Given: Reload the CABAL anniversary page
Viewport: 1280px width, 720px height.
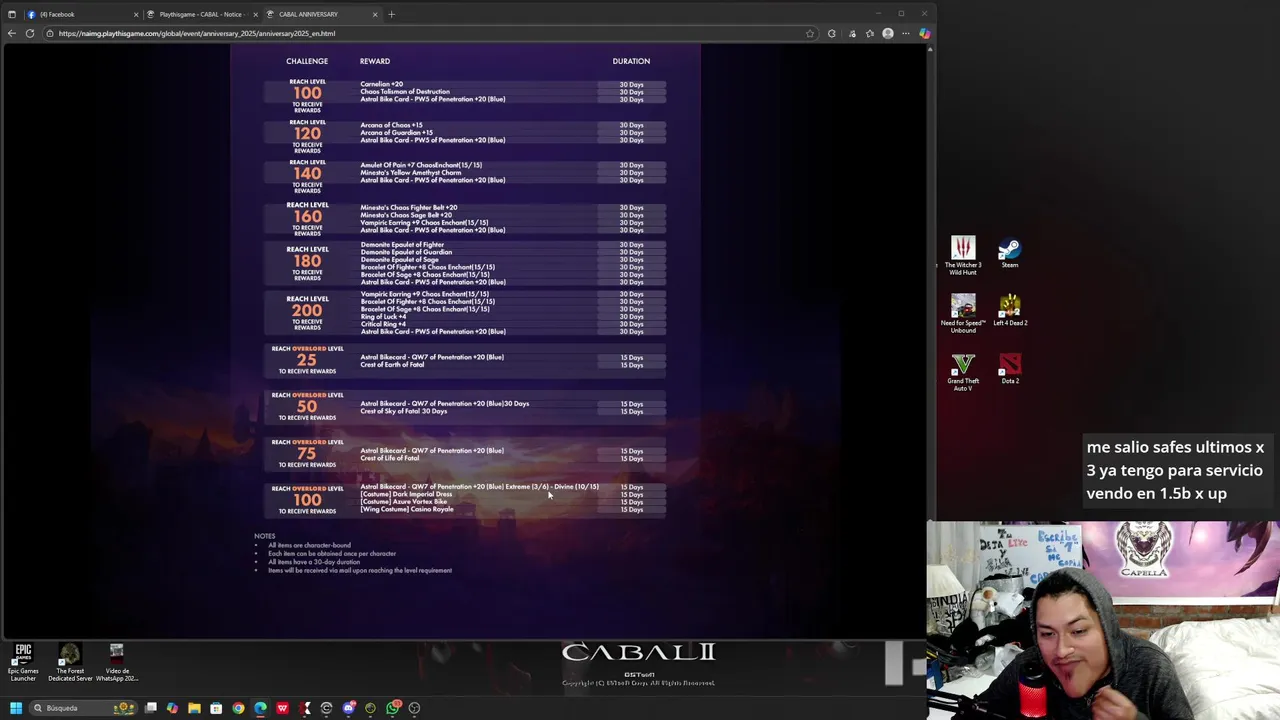Looking at the screenshot, I should [30, 33].
